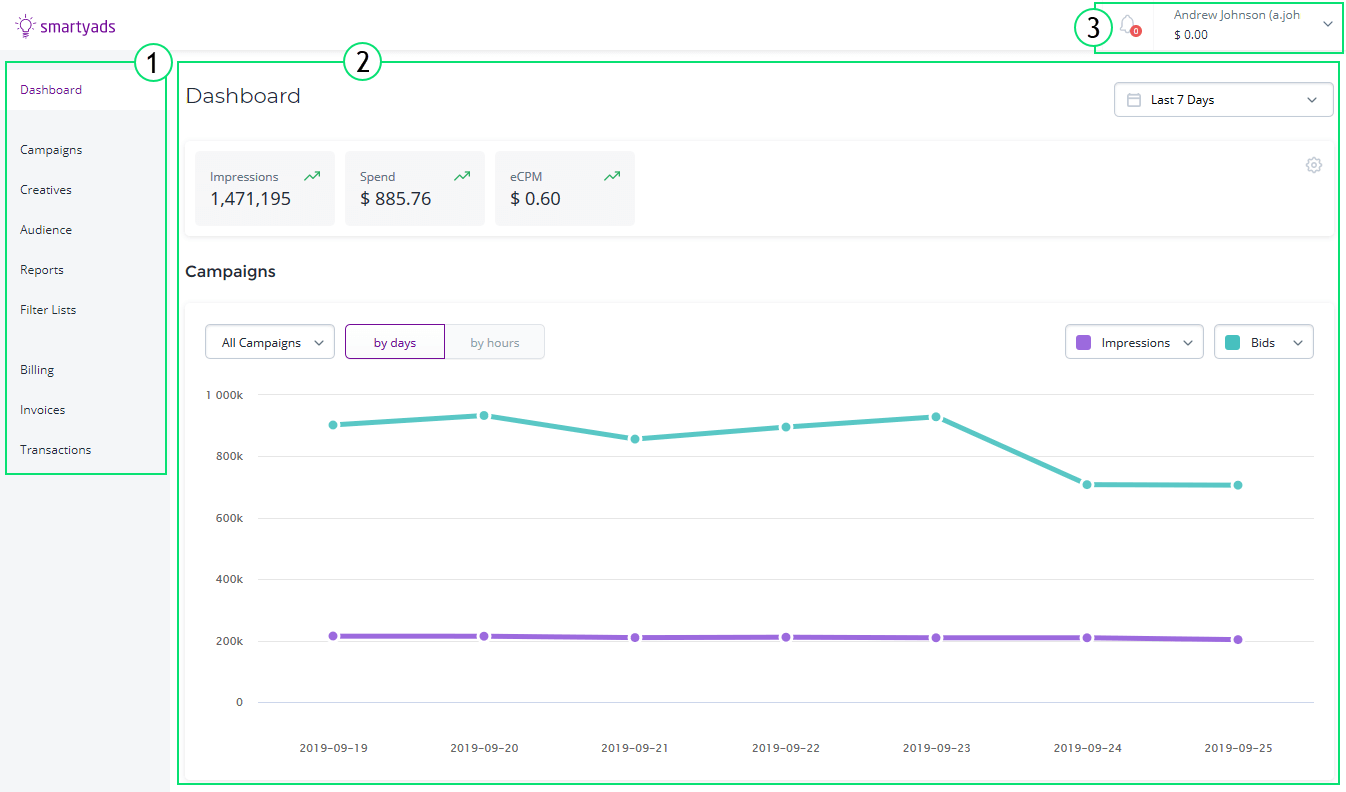Go to Campaigns in the sidebar

[51, 150]
